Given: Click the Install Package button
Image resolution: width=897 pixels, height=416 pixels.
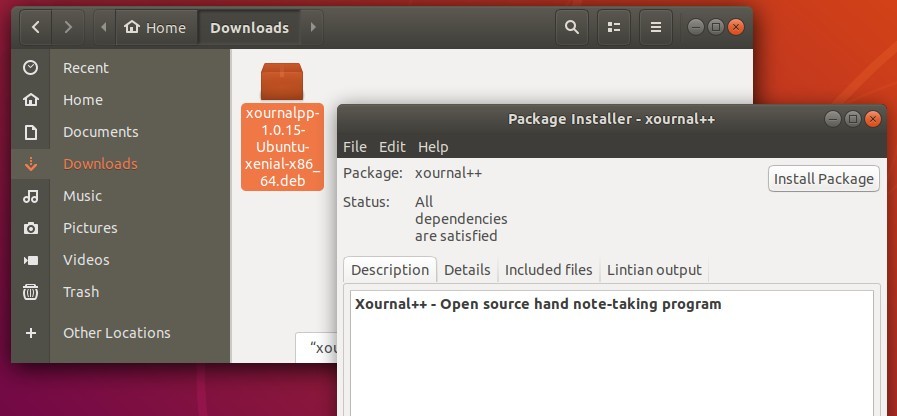Looking at the screenshot, I should coord(824,179).
